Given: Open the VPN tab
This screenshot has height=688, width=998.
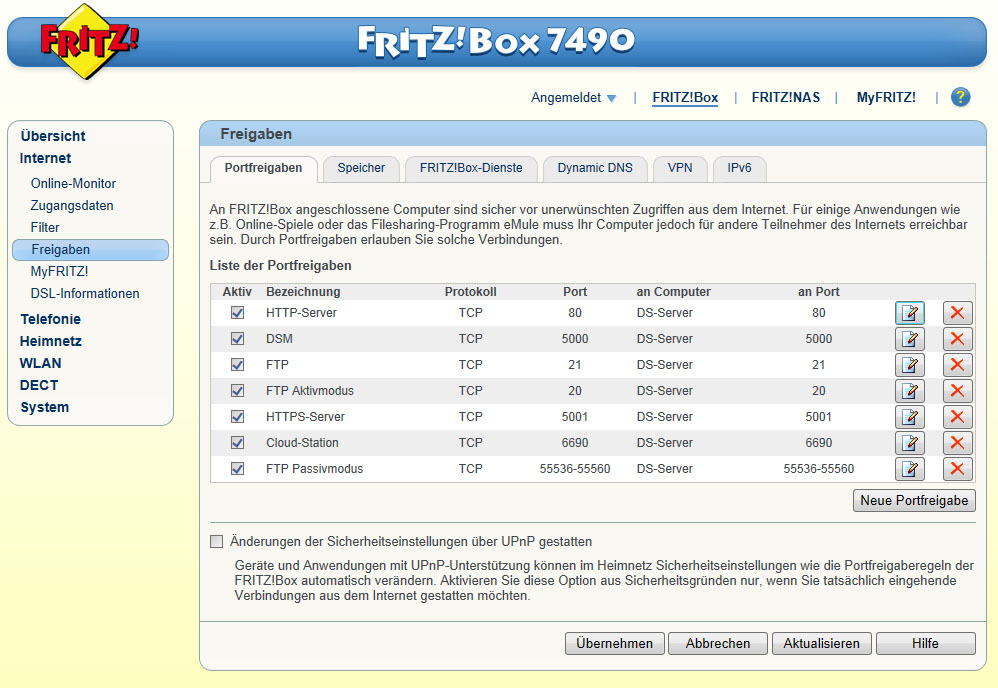Looking at the screenshot, I should coord(680,168).
